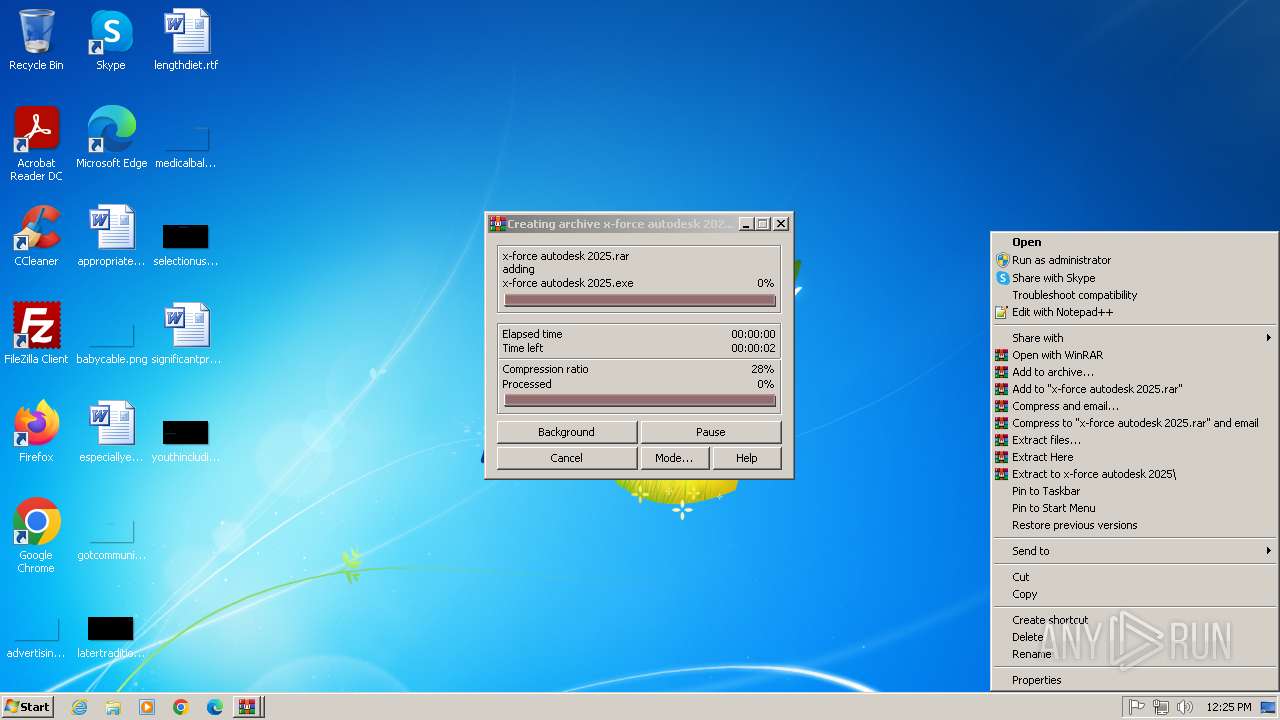Image resolution: width=1280 pixels, height=720 pixels.
Task: Select the Firefox desktop shortcut
Action: [x=36, y=432]
